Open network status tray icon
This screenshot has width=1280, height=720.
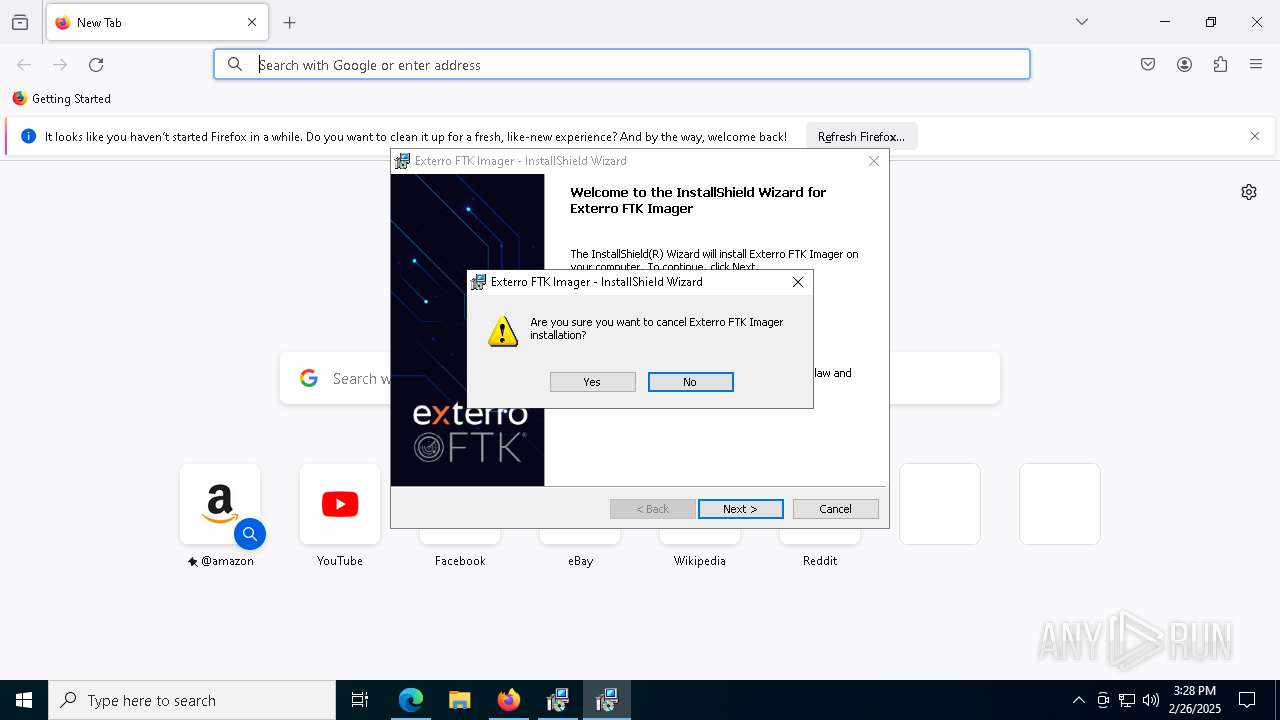(1127, 700)
